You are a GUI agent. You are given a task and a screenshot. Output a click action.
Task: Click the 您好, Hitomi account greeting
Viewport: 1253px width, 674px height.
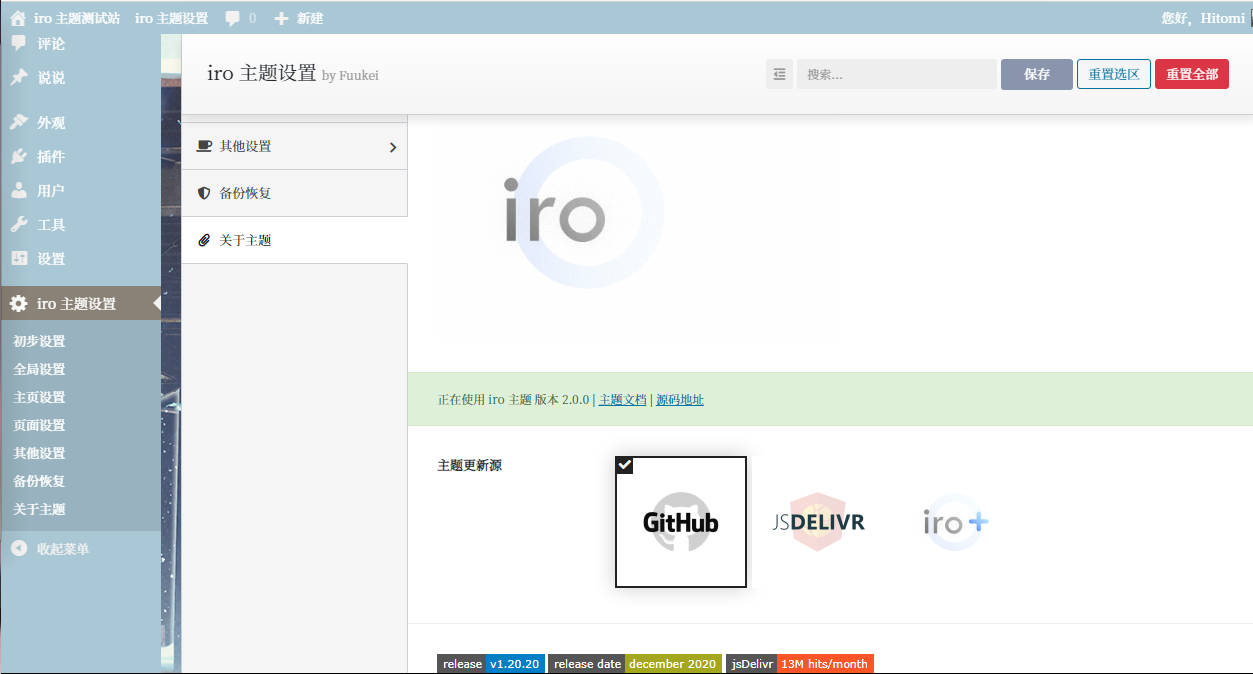pos(1203,18)
